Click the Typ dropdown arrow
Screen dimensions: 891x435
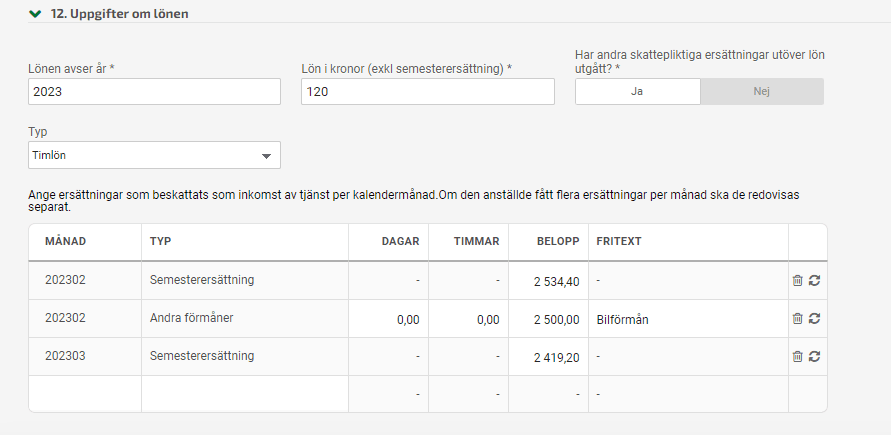pos(266,156)
